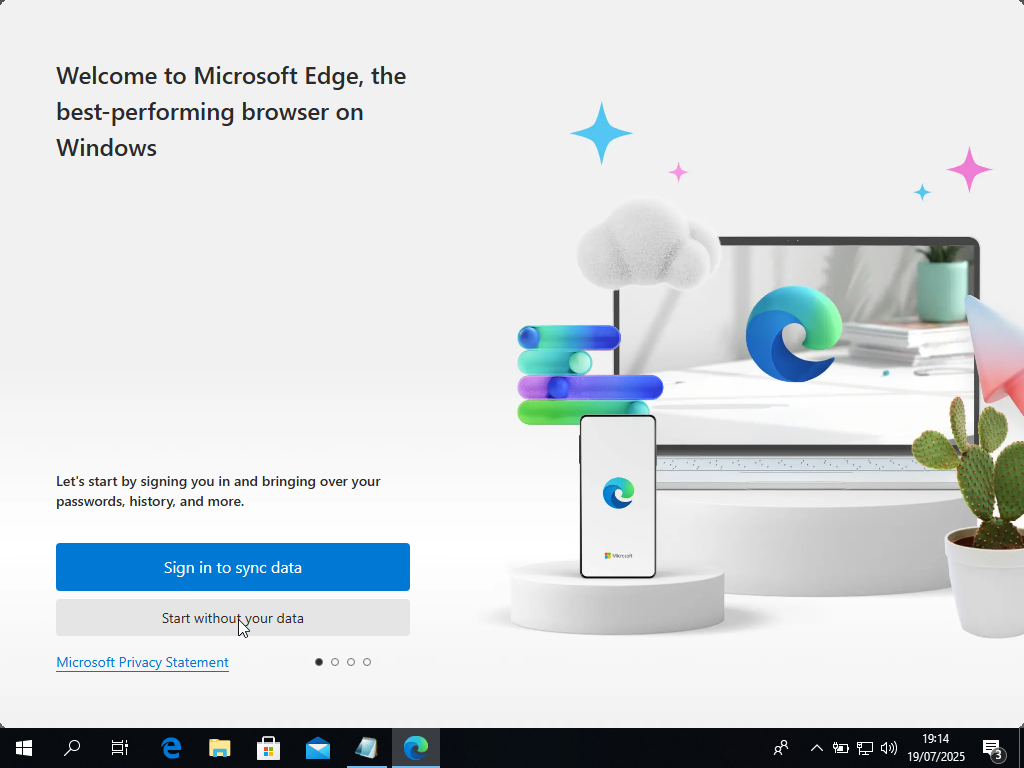
Task: Open File Explorer from the taskbar
Action: (219, 747)
